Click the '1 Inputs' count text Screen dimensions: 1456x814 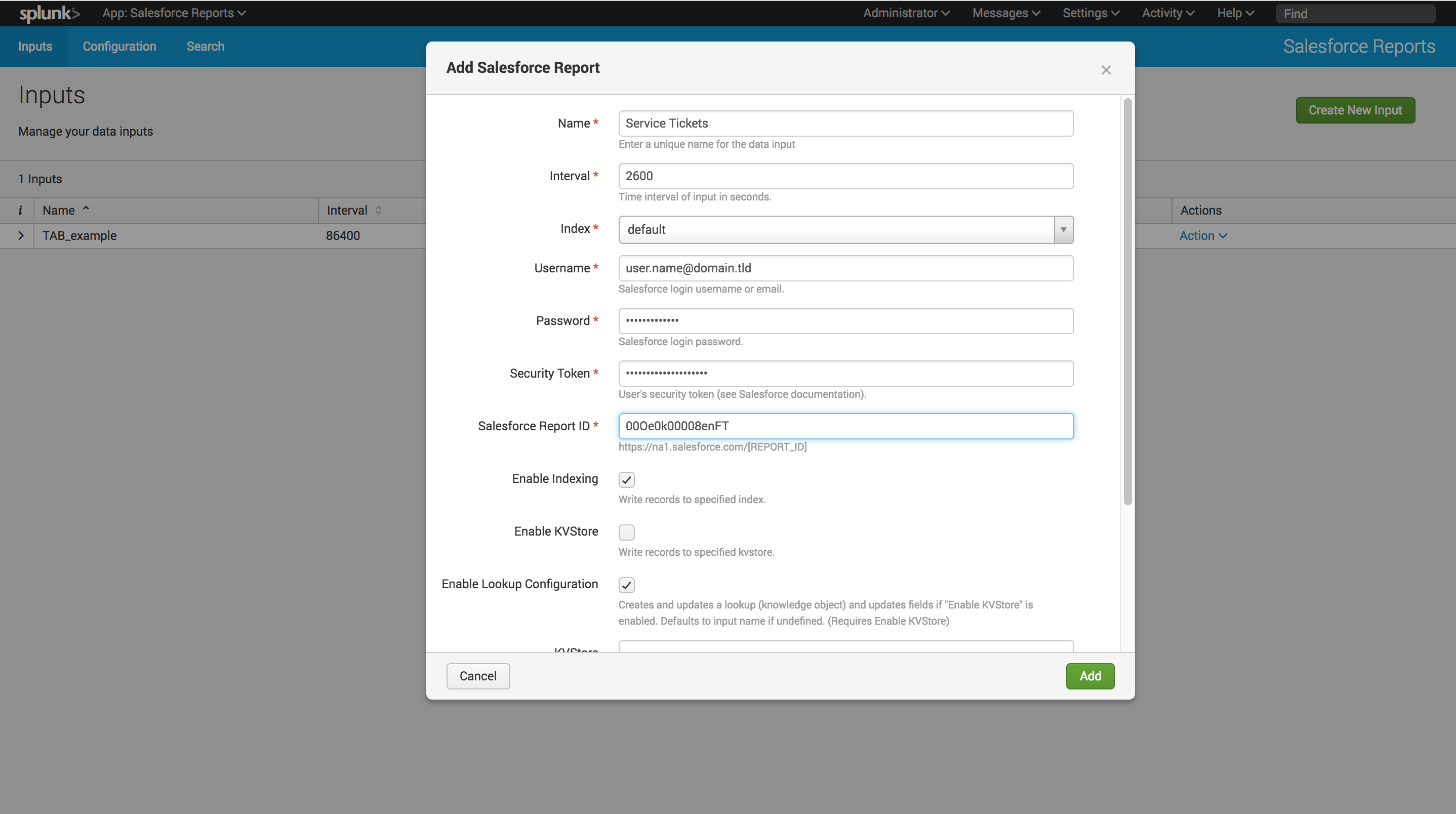coord(40,179)
